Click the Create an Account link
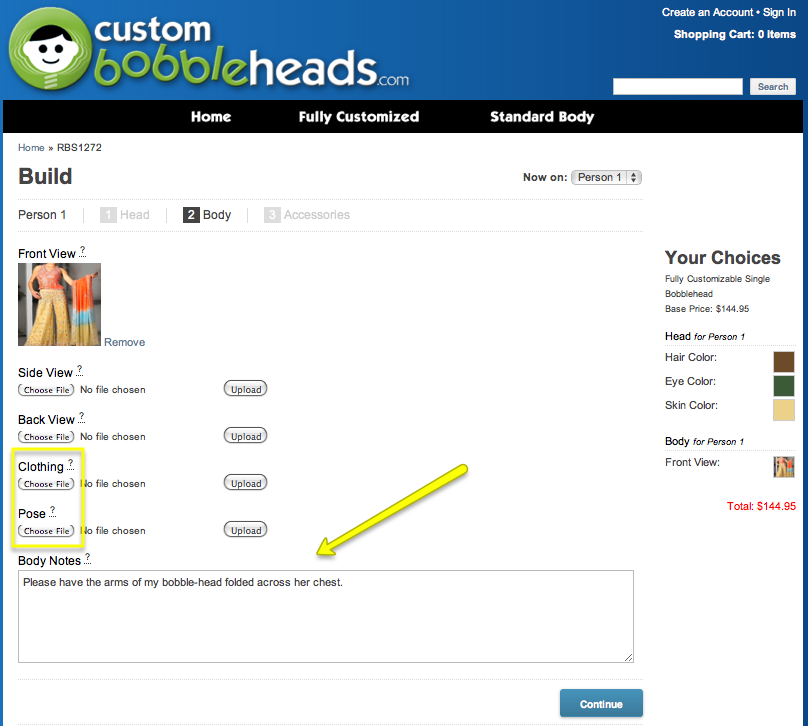808x726 pixels. 707,12
